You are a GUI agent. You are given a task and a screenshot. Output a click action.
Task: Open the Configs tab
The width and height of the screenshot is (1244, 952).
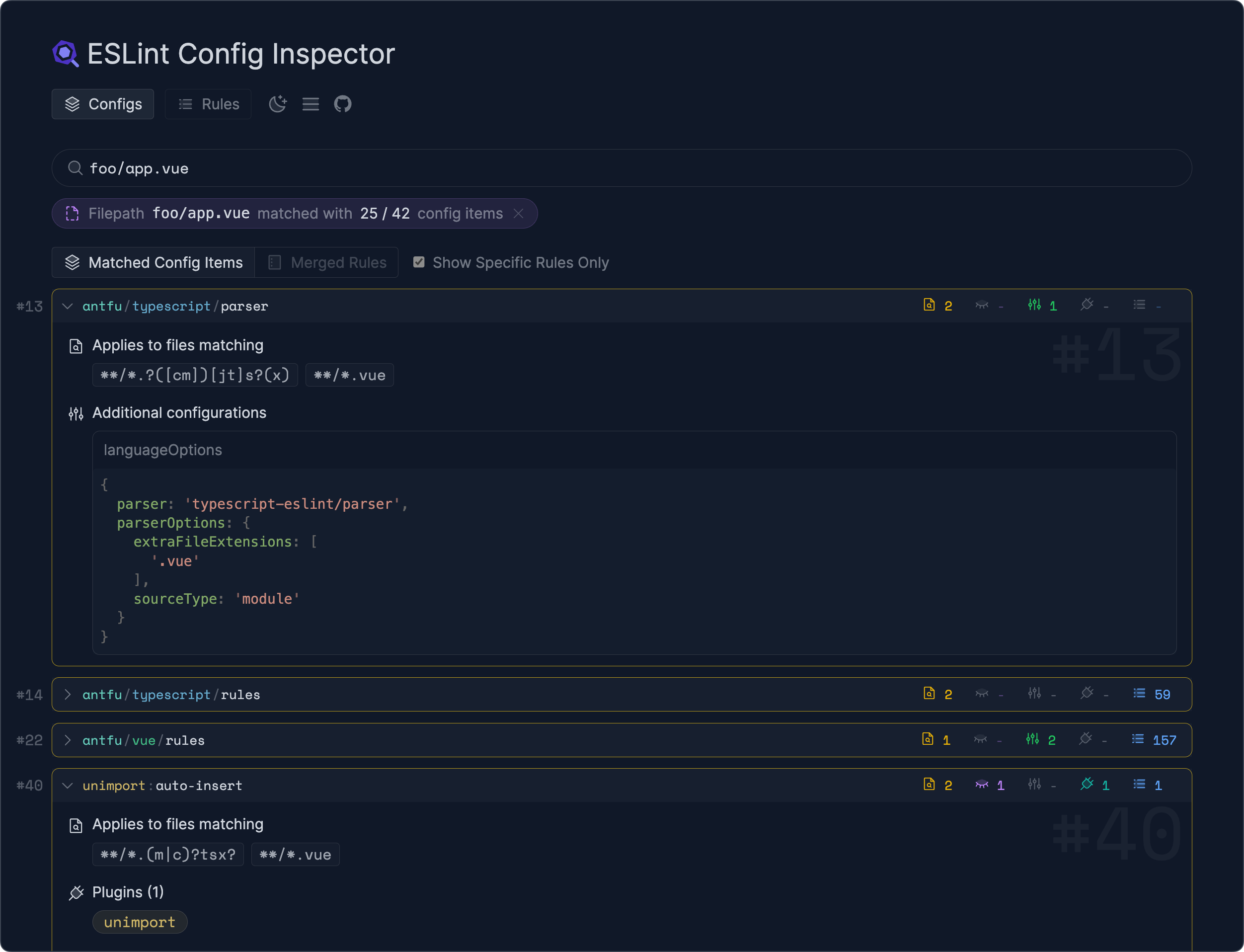[x=102, y=104]
